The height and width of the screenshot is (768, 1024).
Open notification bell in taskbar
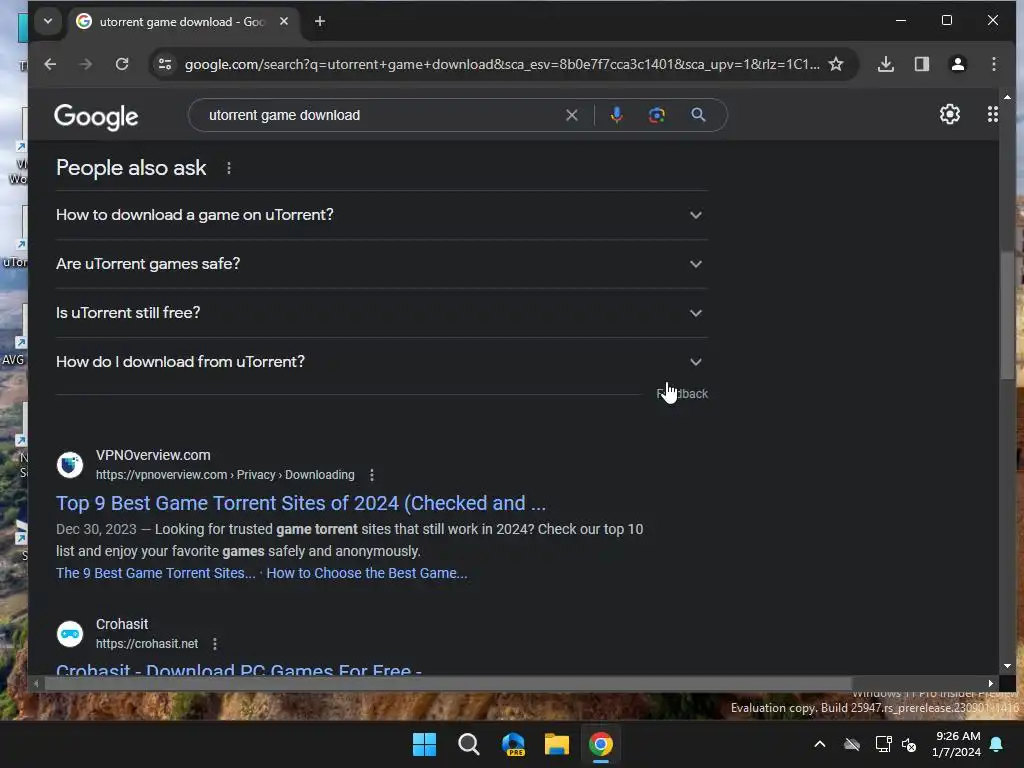point(997,744)
